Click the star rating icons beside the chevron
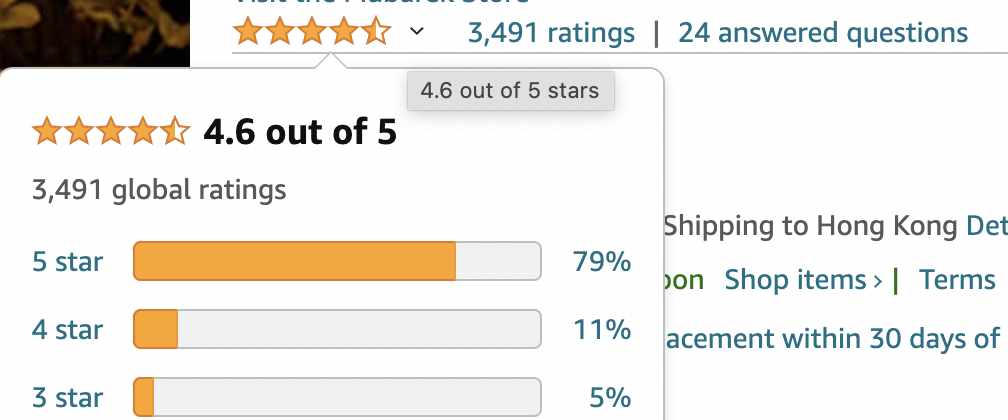Screen dimensions: 1008x420 coord(312,32)
